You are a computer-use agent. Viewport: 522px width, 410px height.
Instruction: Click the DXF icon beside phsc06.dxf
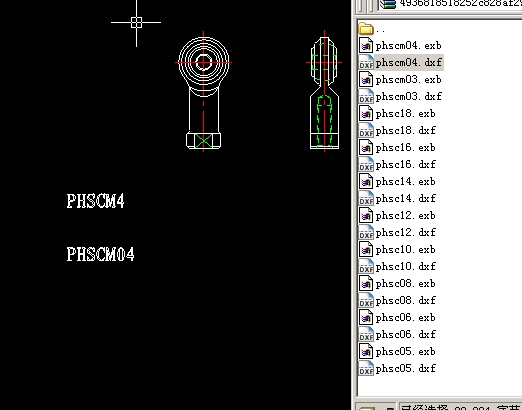[x=366, y=334]
